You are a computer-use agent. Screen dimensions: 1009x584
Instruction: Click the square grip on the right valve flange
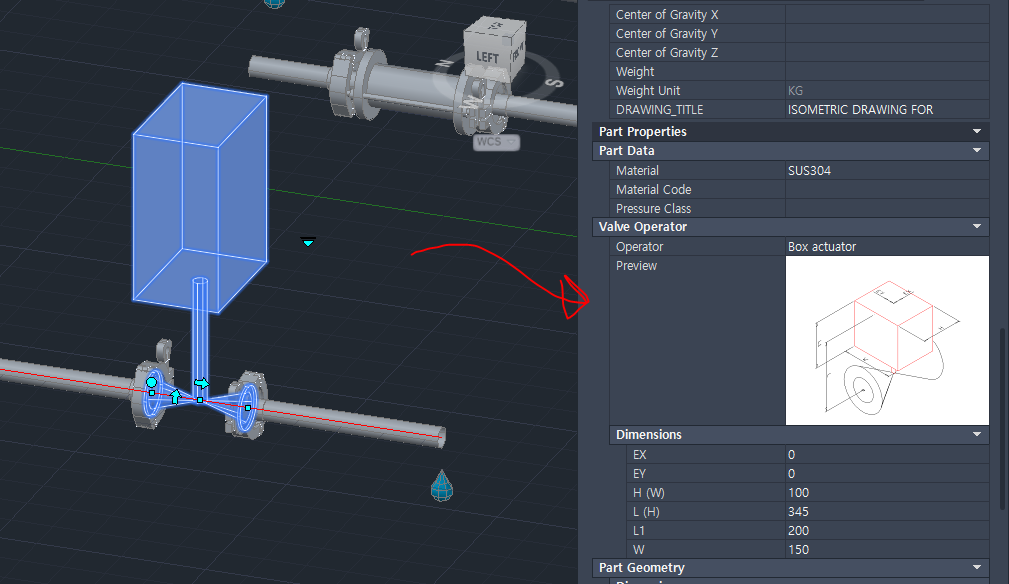[x=248, y=407]
